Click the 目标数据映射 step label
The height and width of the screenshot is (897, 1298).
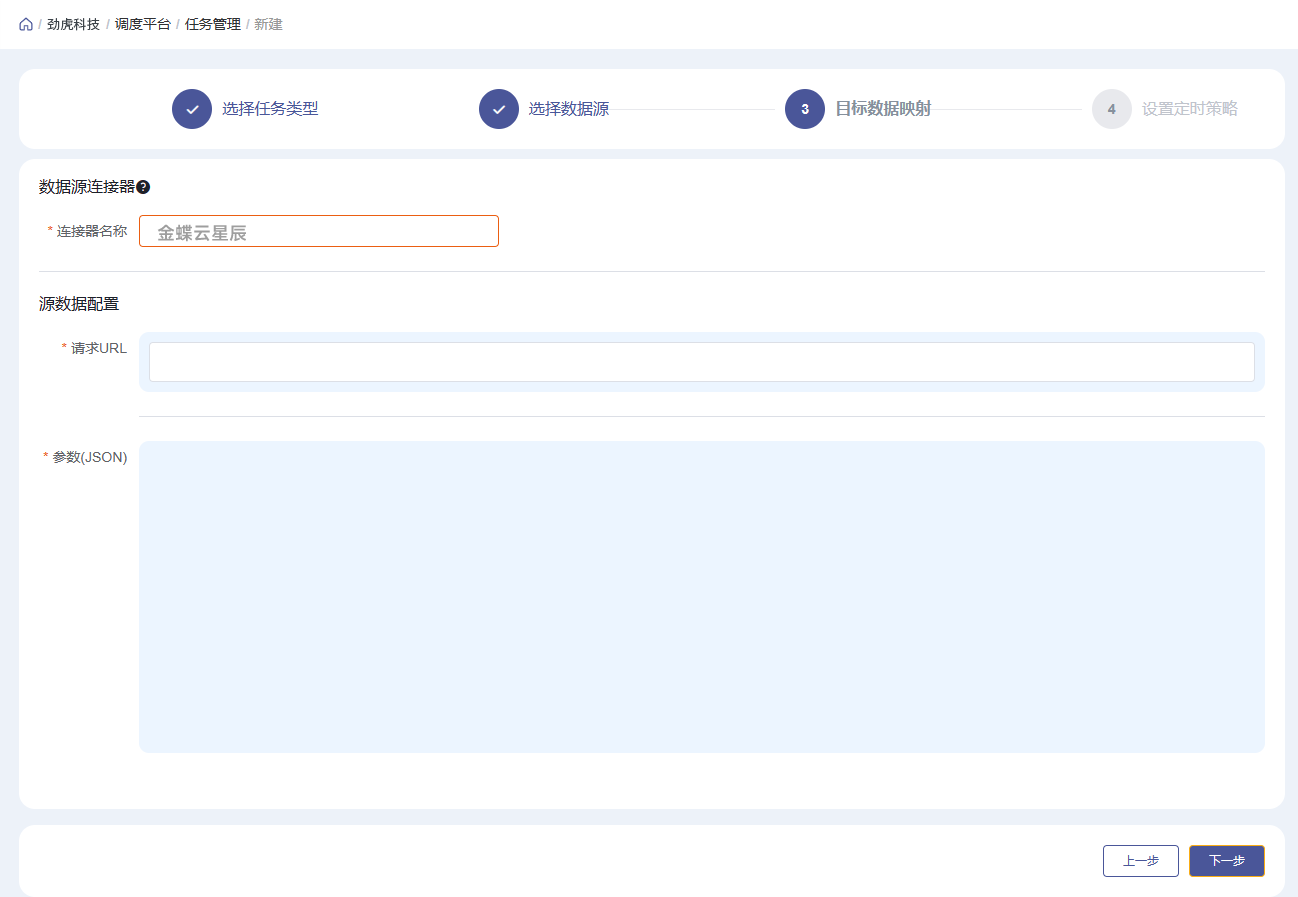pyautogui.click(x=883, y=109)
